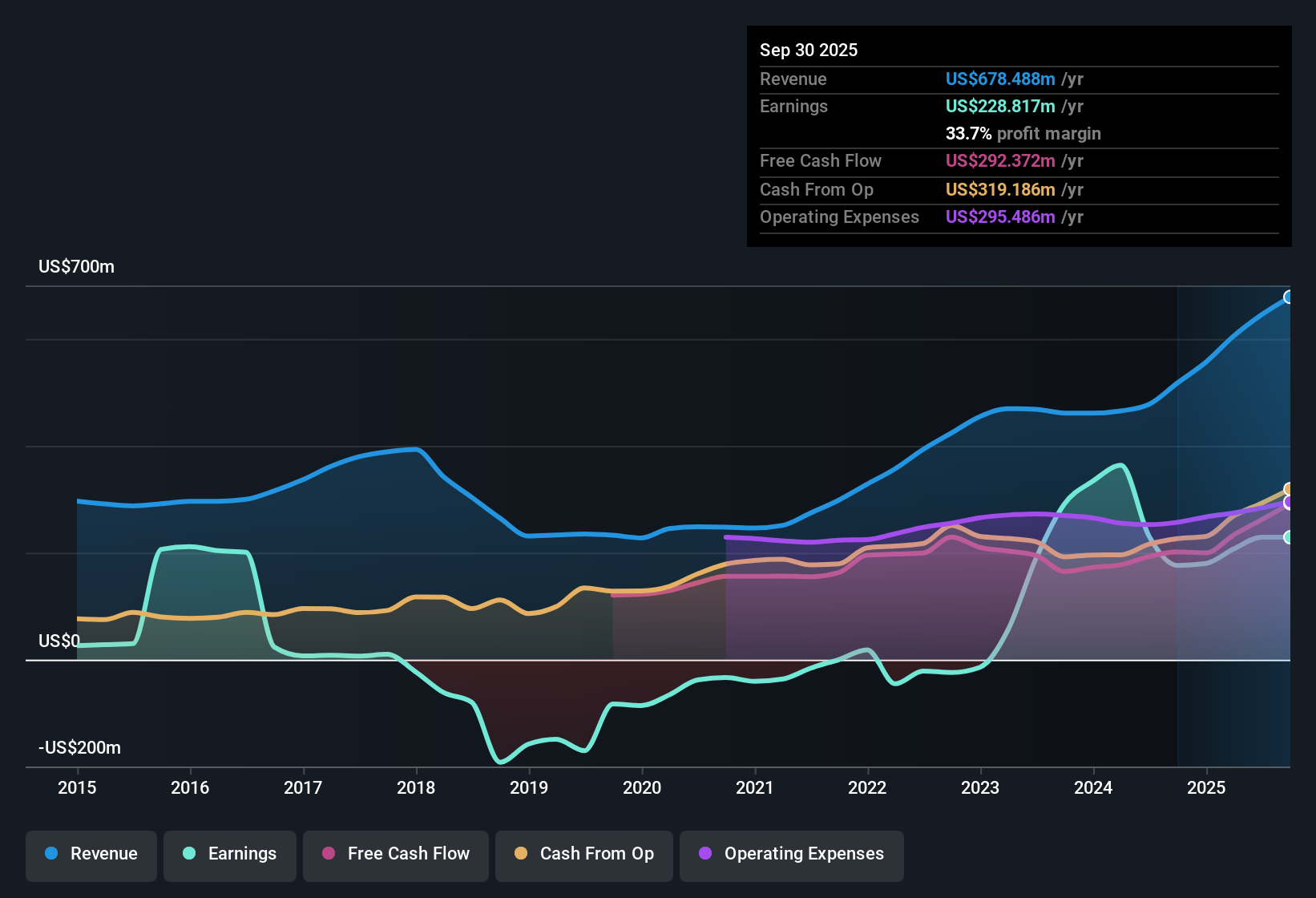Screen dimensions: 1316x898
Task: Click the blue Revenue legend dot
Action: (x=50, y=855)
